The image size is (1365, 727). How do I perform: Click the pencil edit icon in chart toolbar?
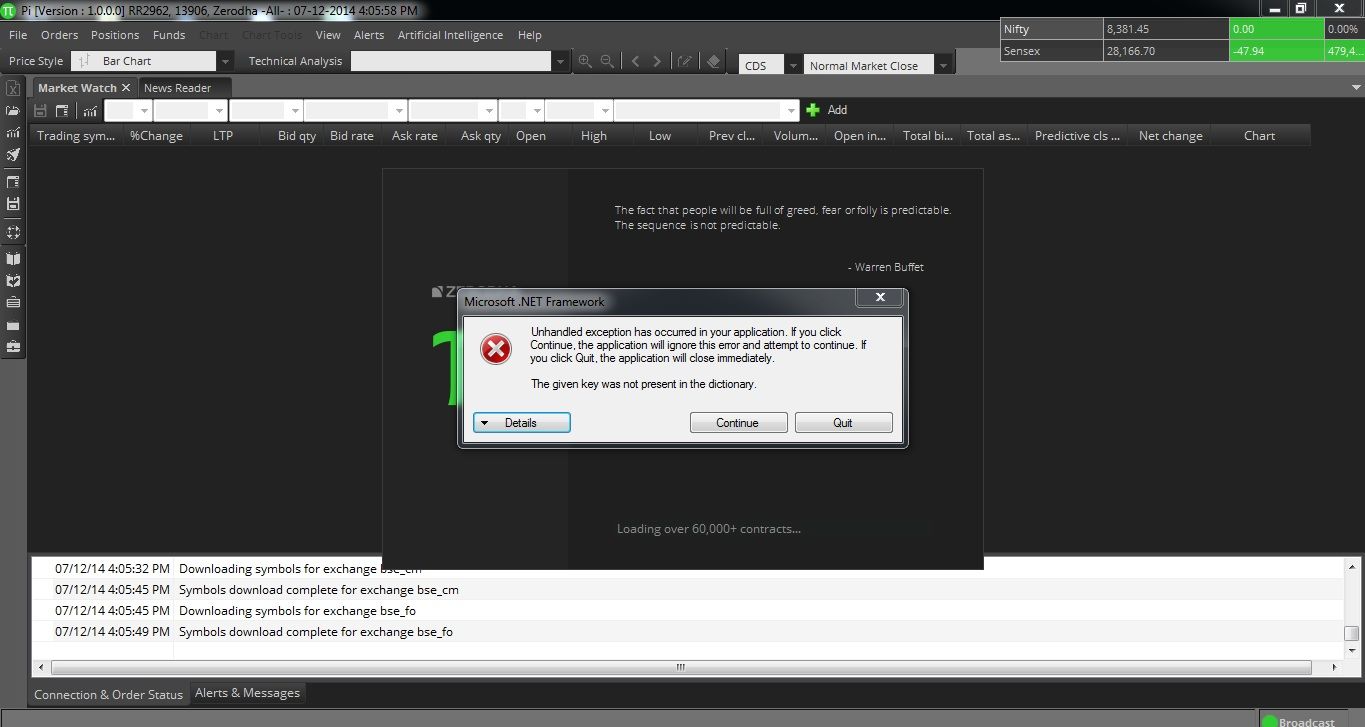click(x=684, y=61)
